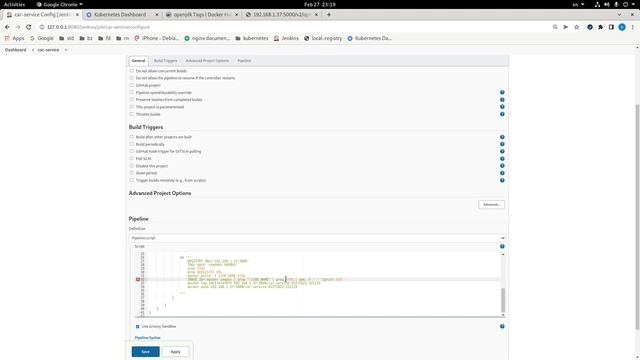640x360 pixels.
Task: Jump to the Build Triggers tab
Action: 165,61
